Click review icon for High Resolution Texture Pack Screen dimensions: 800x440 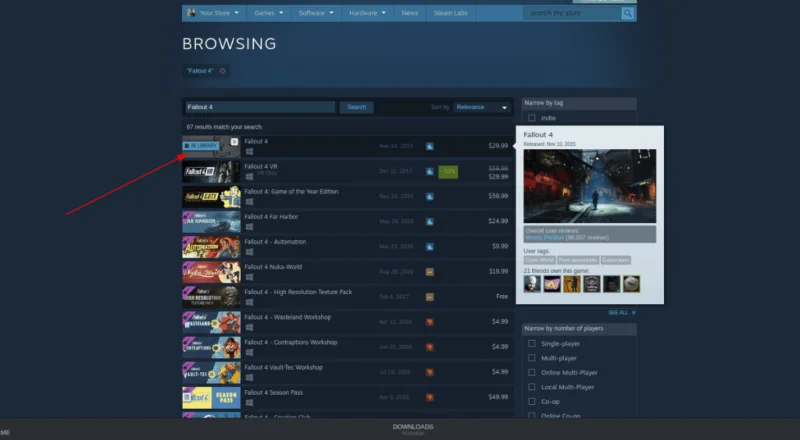[x=430, y=297]
